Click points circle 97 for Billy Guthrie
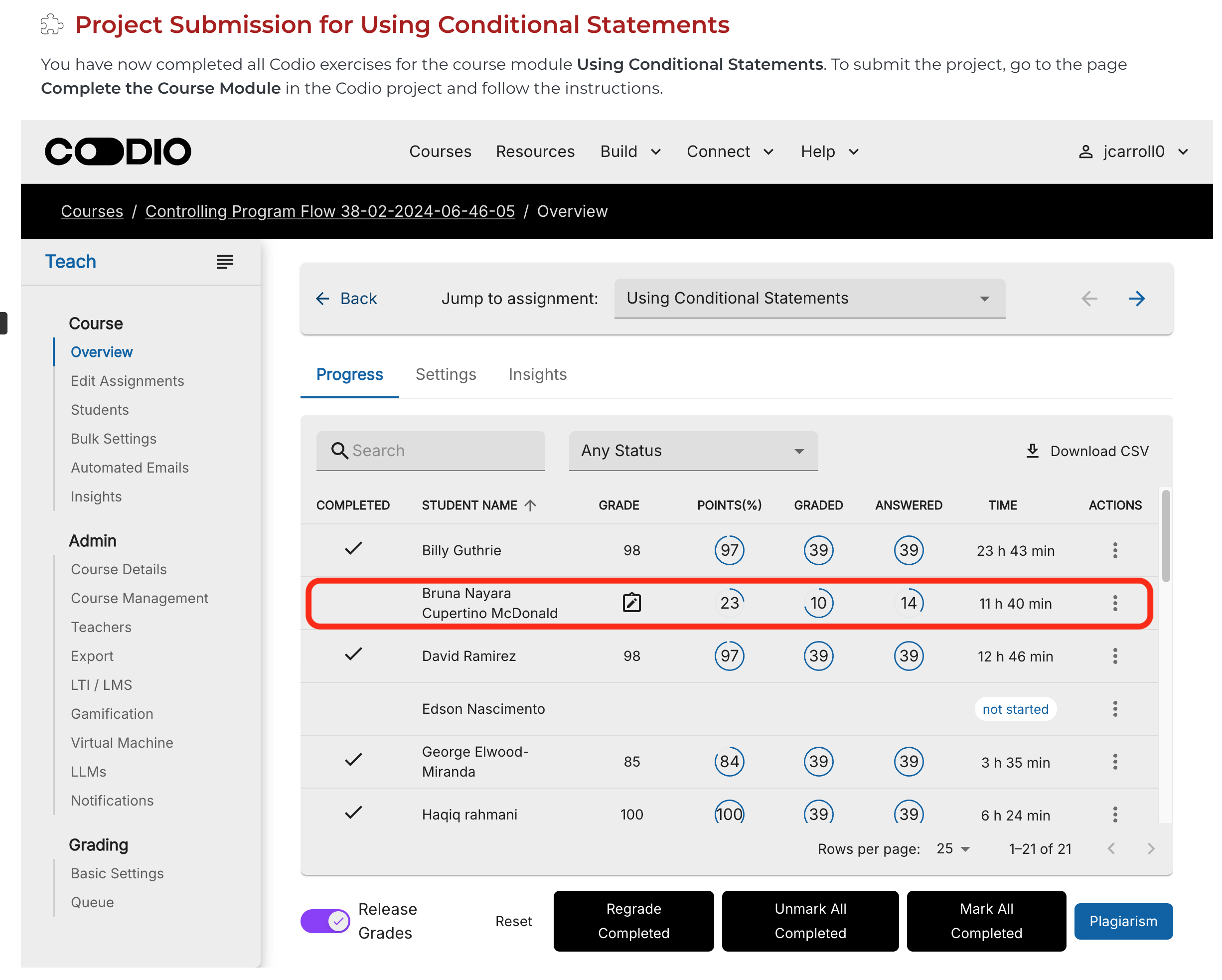This screenshot has width=1222, height=980. pyautogui.click(x=729, y=550)
